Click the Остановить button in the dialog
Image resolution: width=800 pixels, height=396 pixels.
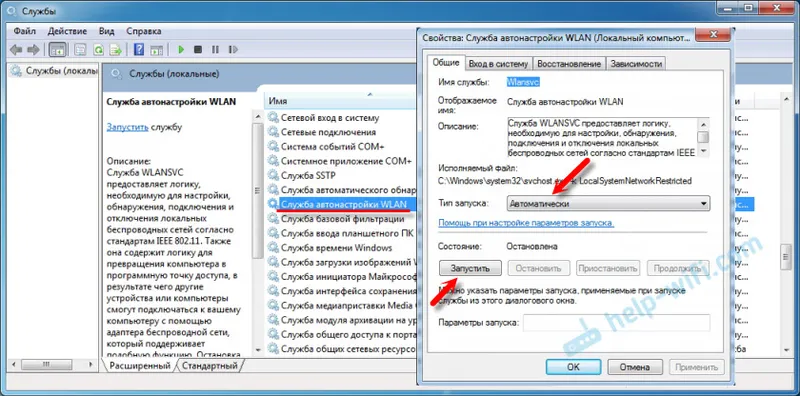click(538, 267)
